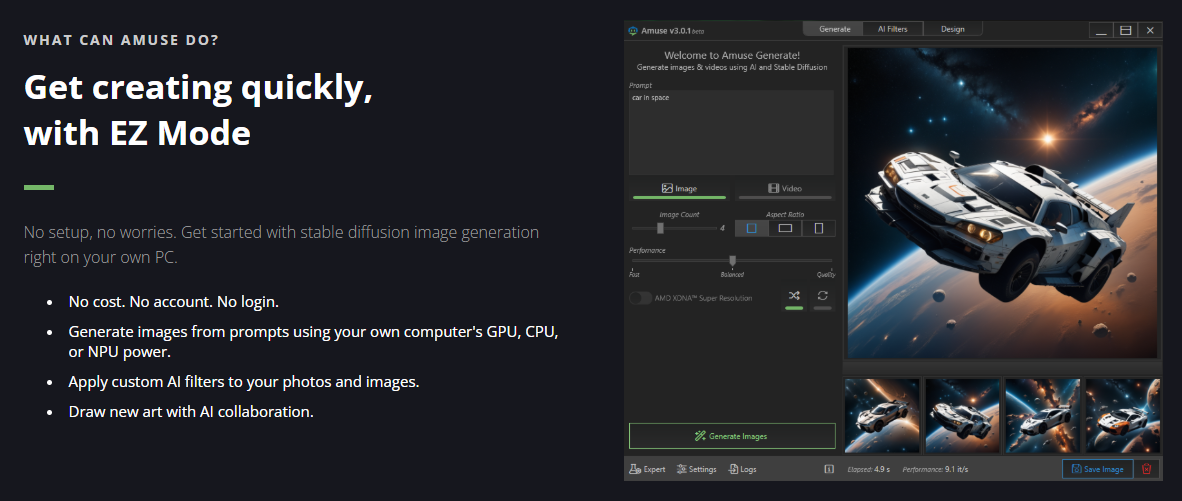Pick the portrait aspect ratio icon
Screen dimensions: 1182x501
[x=818, y=228]
